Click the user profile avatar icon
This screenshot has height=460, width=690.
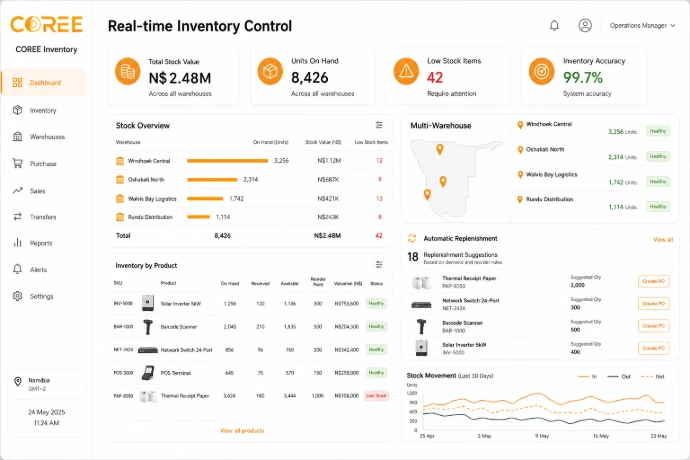(x=585, y=26)
